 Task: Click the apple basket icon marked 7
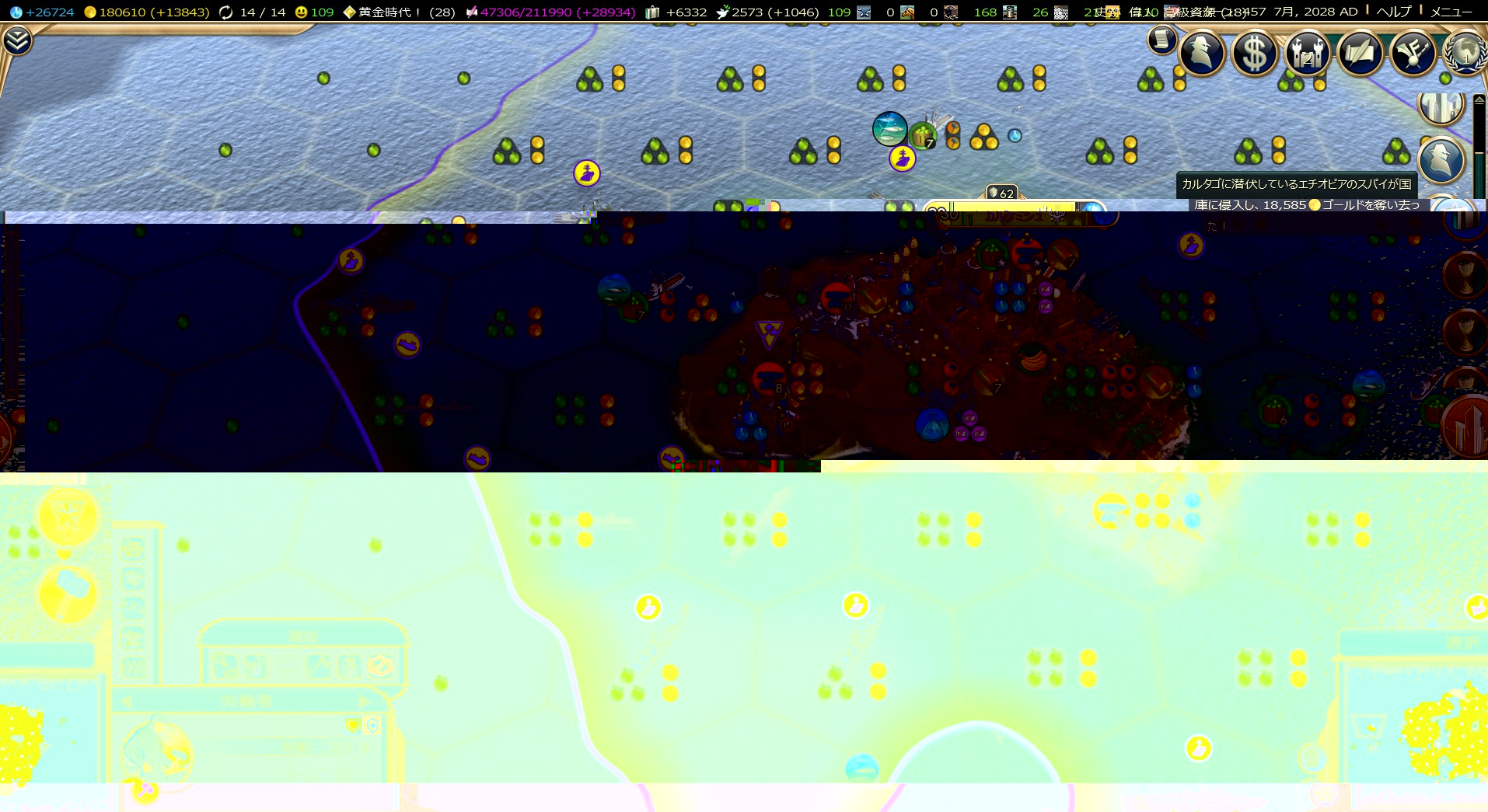[923, 136]
